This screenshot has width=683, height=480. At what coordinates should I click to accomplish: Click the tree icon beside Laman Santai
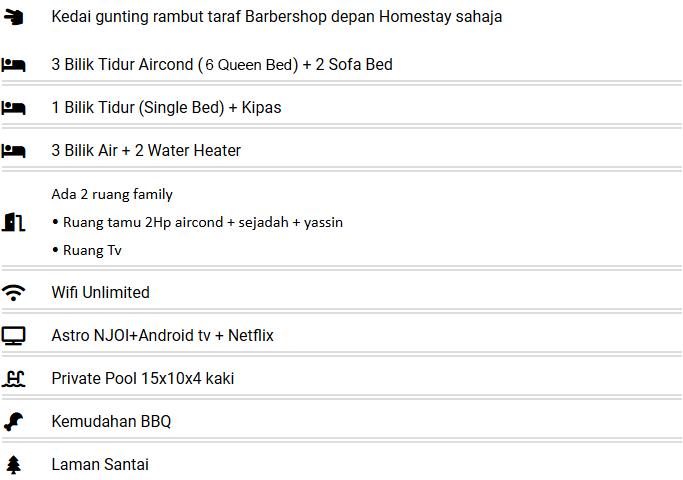click(13, 464)
